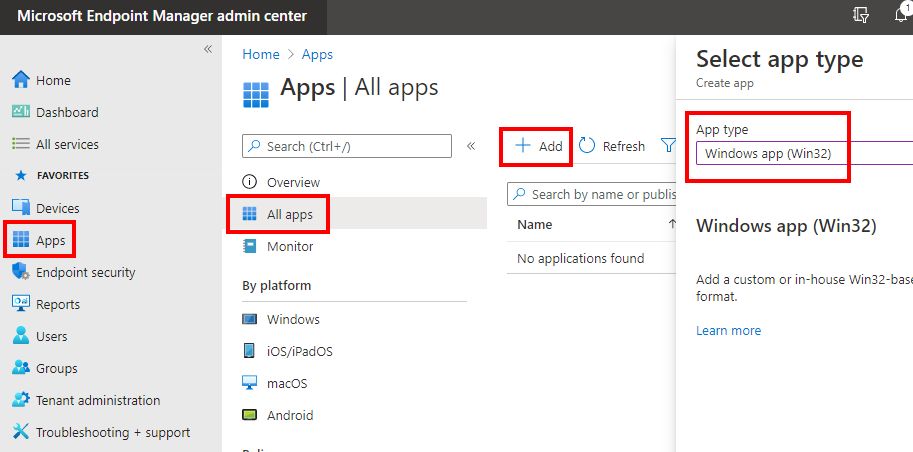The width and height of the screenshot is (913, 452).
Task: Sort by the Name column arrow
Action: pos(672,224)
